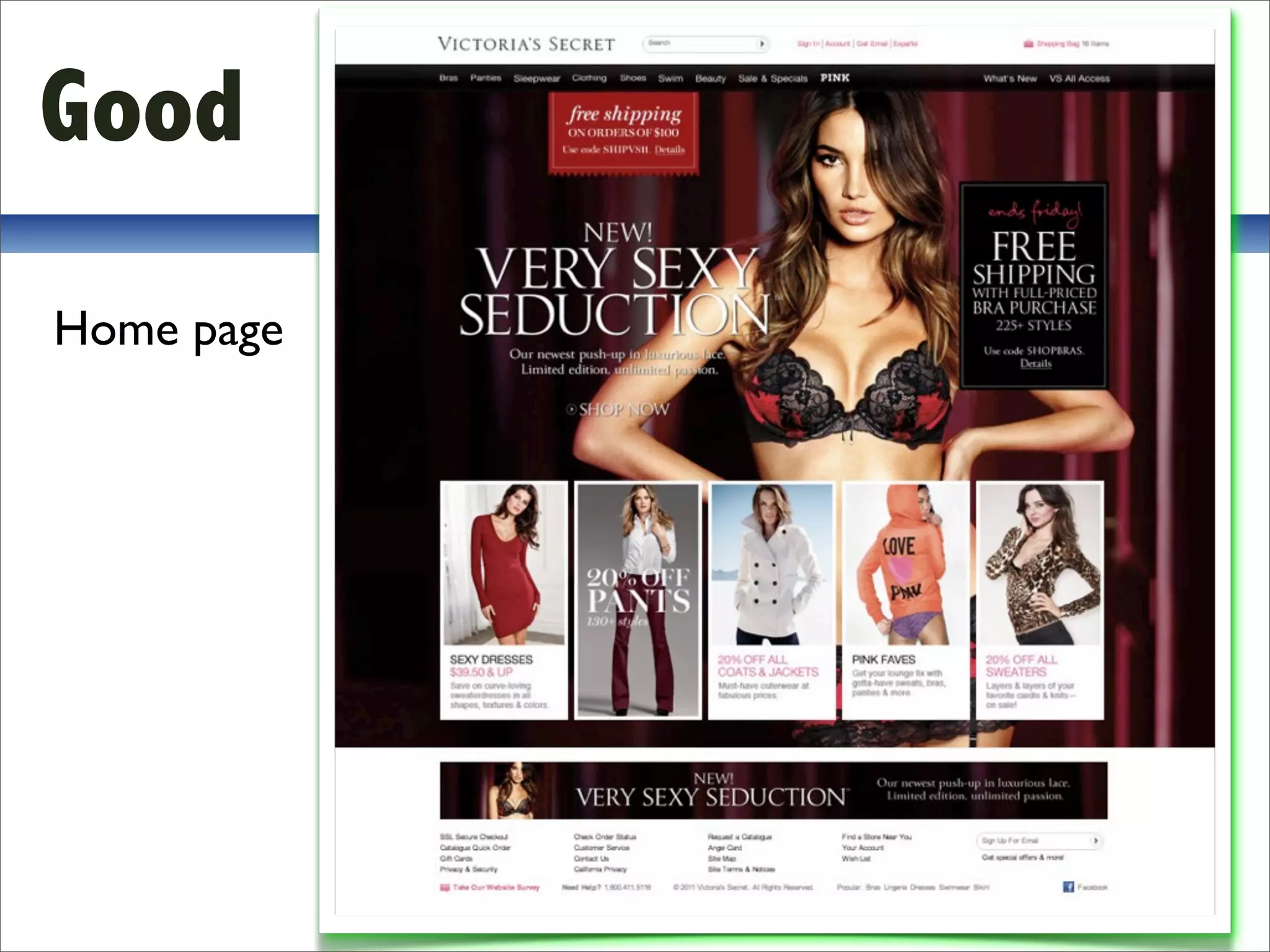The width and height of the screenshot is (1270, 952).
Task: Click Customer Service footer link
Action: click(x=602, y=848)
